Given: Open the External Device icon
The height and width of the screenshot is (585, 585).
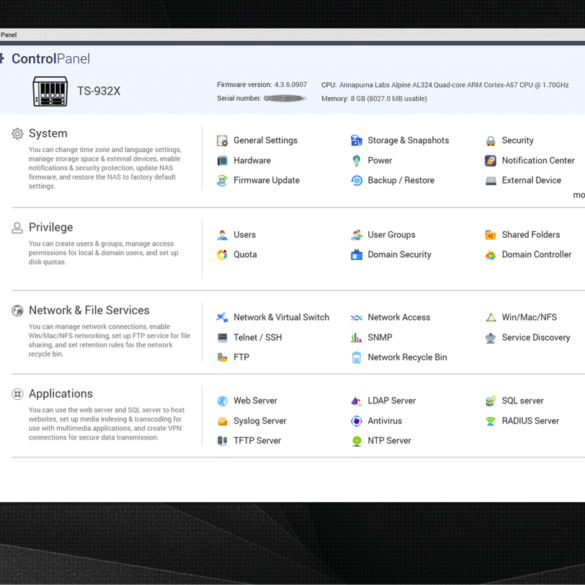Looking at the screenshot, I should coord(491,181).
